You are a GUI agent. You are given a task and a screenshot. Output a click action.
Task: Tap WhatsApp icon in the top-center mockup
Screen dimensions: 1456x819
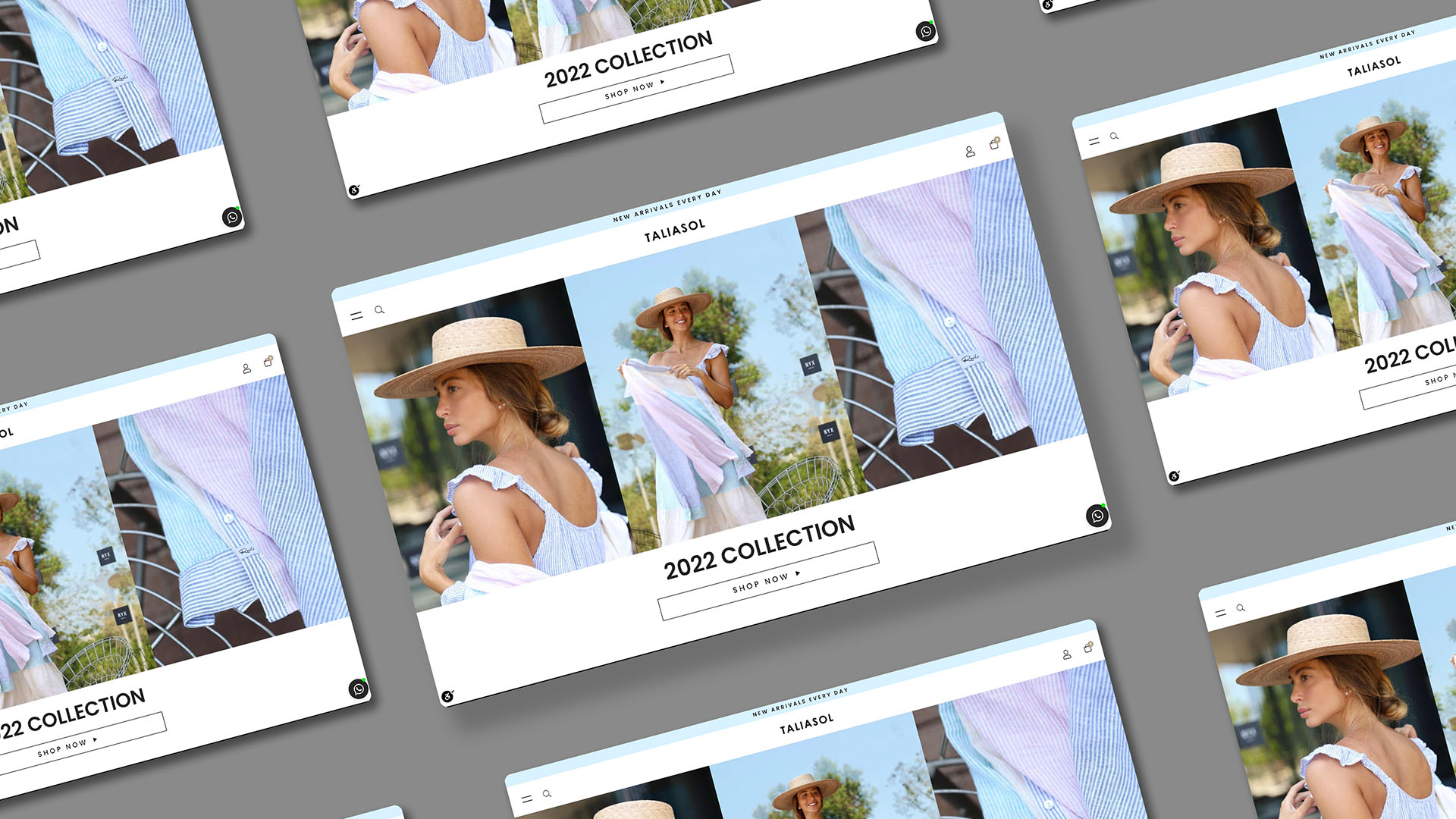click(925, 32)
